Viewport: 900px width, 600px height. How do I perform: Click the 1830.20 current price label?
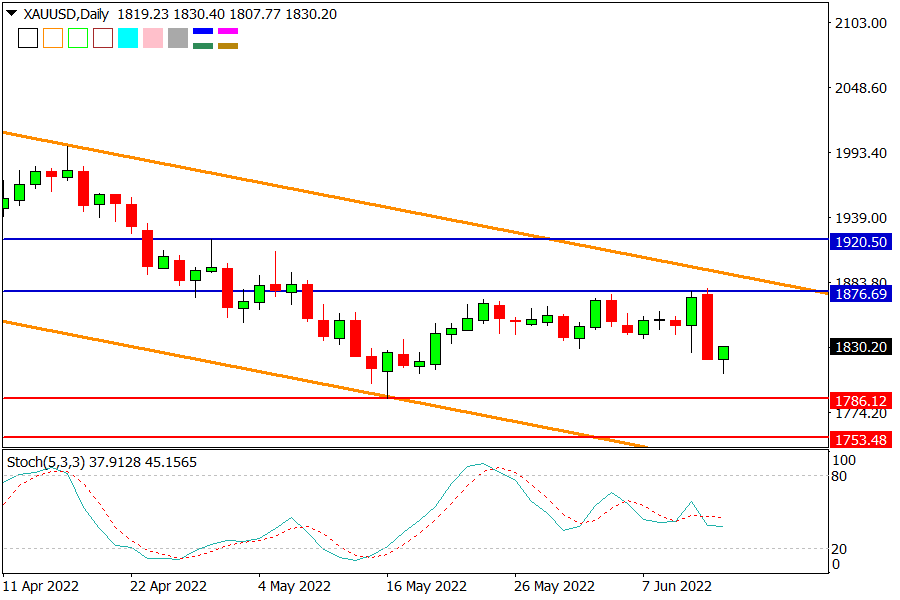click(861, 347)
